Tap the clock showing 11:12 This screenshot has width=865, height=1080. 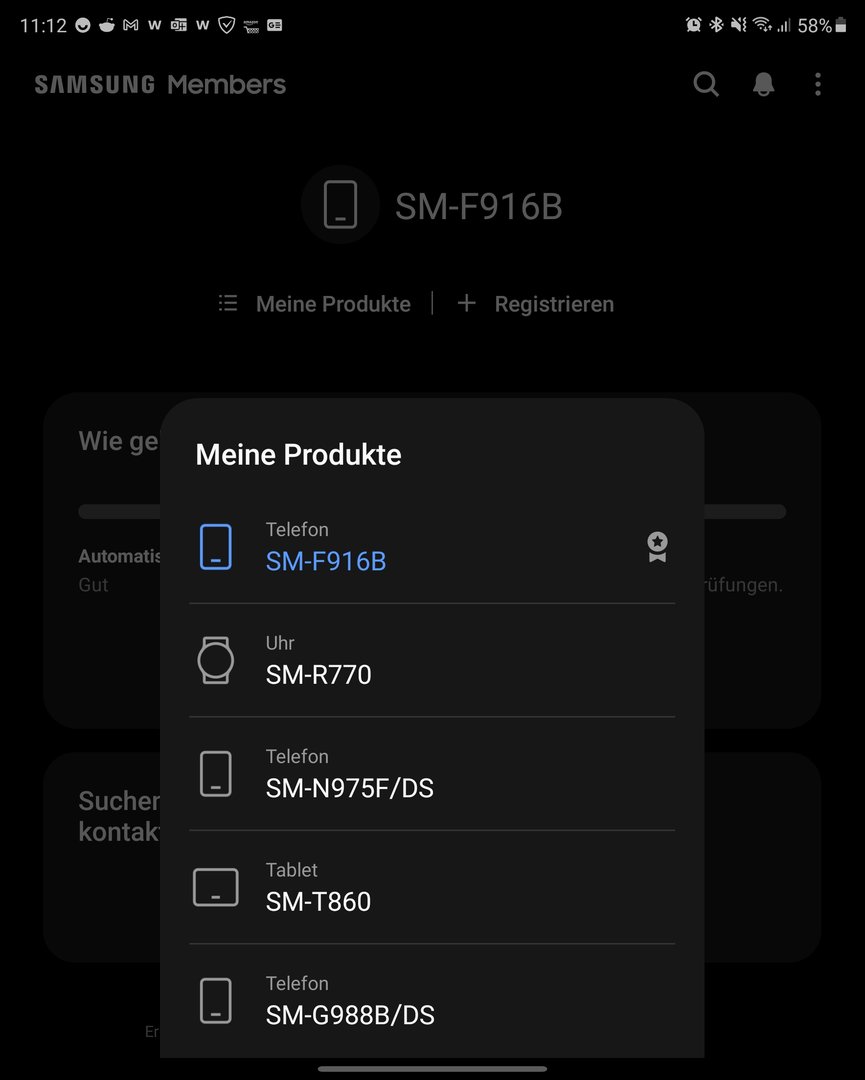tap(43, 25)
